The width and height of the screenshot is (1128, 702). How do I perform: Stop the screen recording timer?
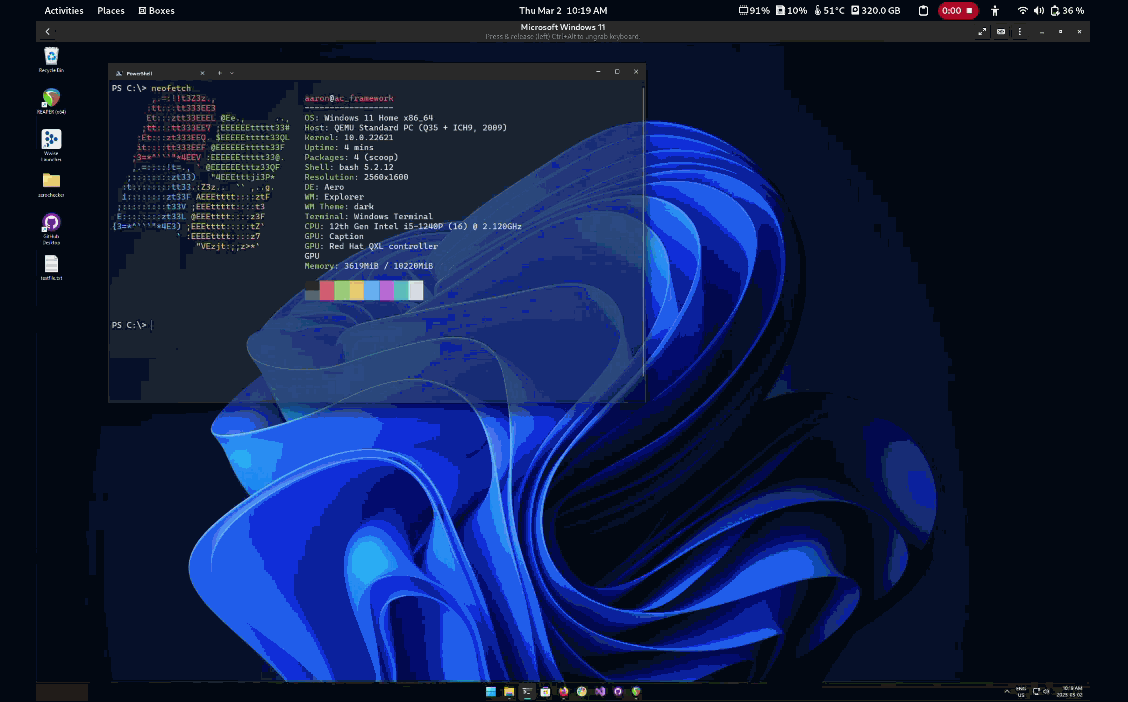[958, 11]
